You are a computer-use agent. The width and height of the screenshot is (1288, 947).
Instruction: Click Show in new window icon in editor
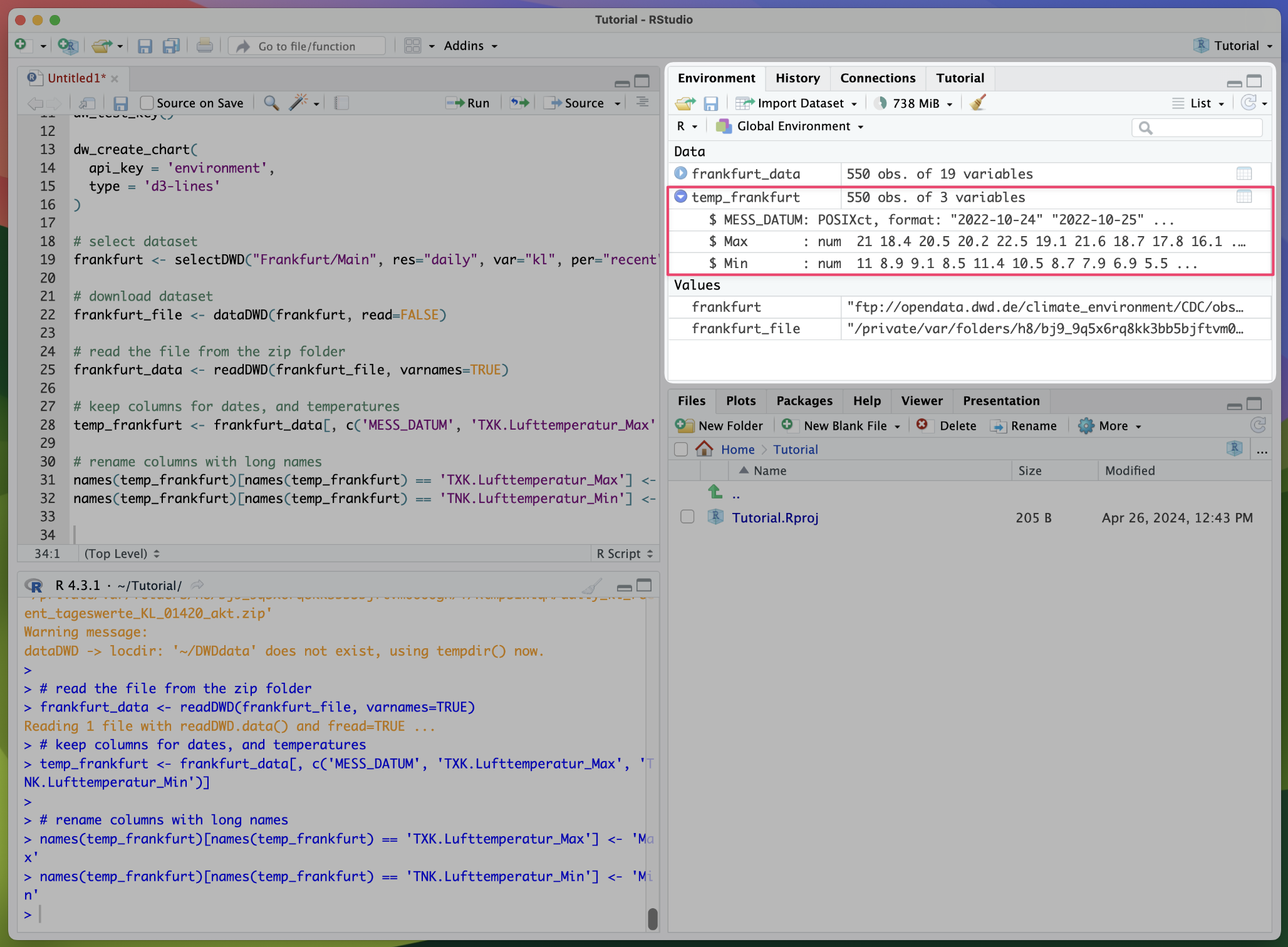(87, 103)
